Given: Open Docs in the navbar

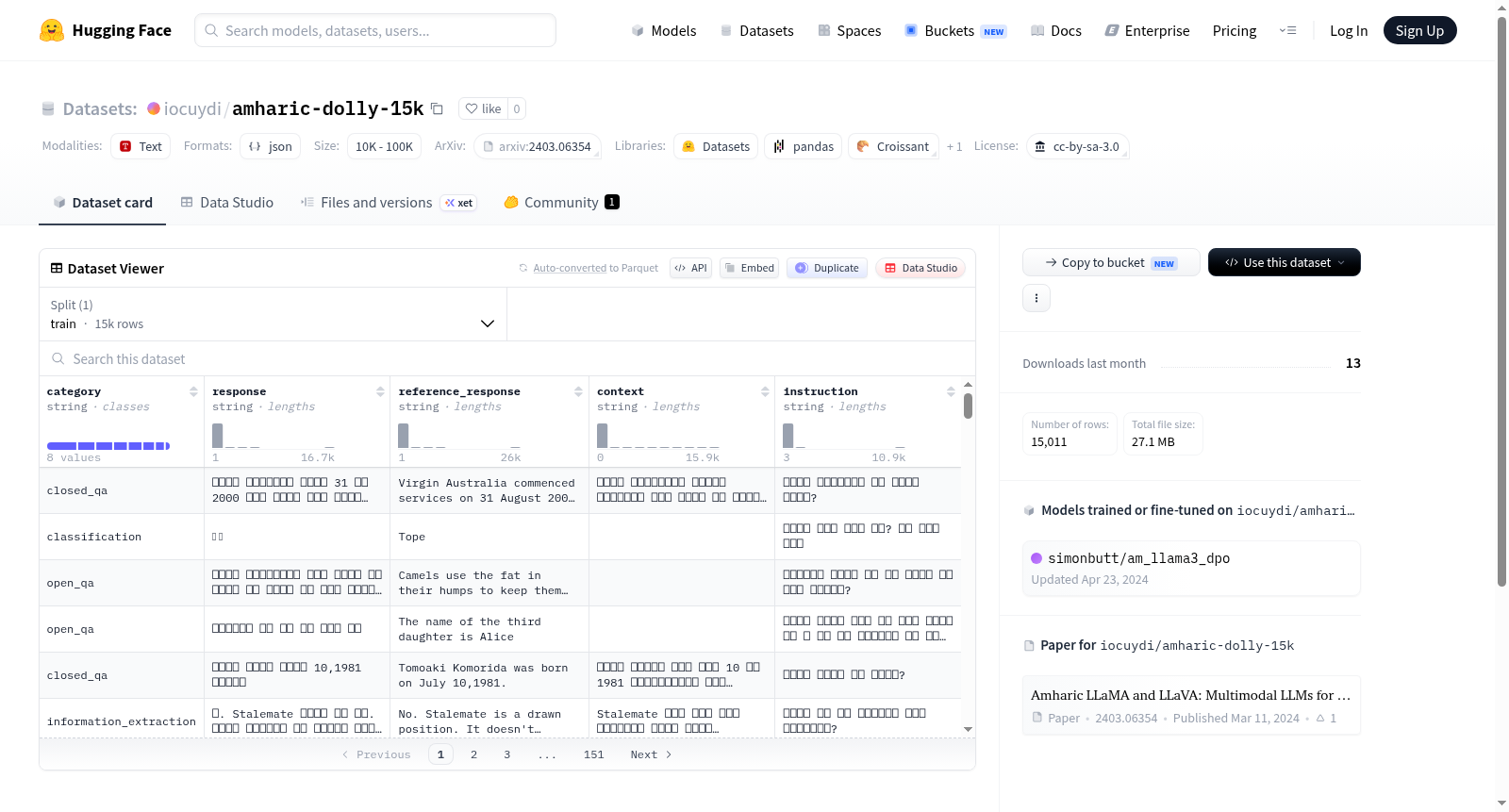Looking at the screenshot, I should [1056, 30].
